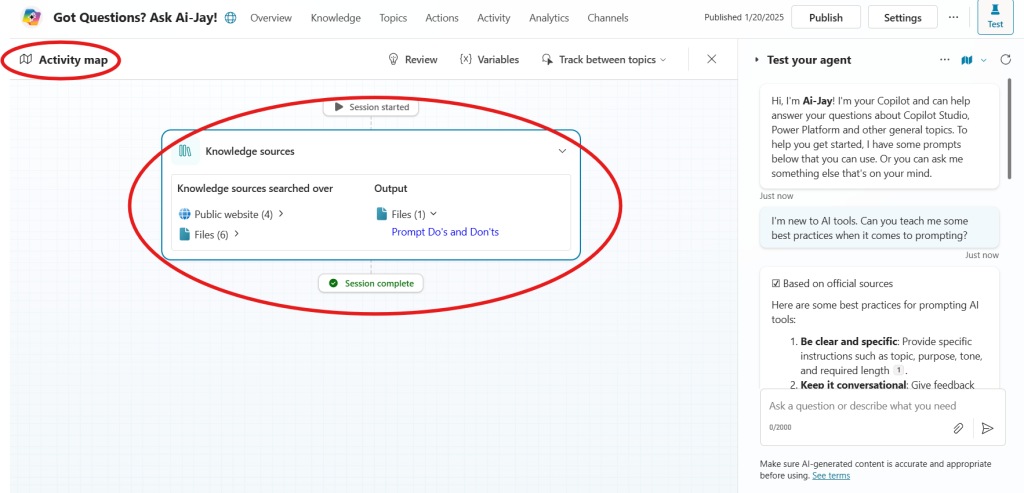Viewport: 1024px width, 493px height.
Task: Open the more options ellipsis in header
Action: tap(954, 17)
